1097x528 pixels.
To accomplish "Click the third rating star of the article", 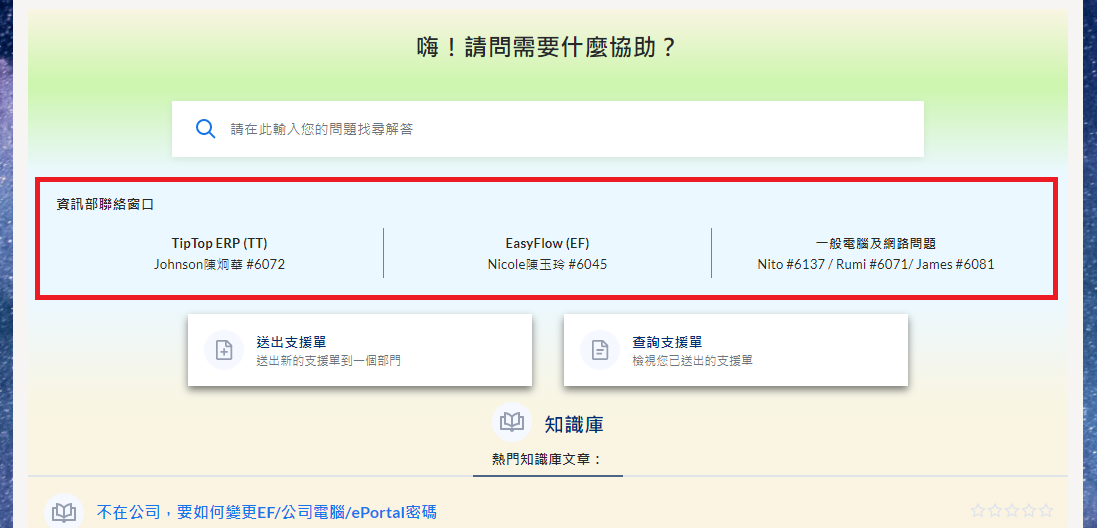I will pos(1012,511).
